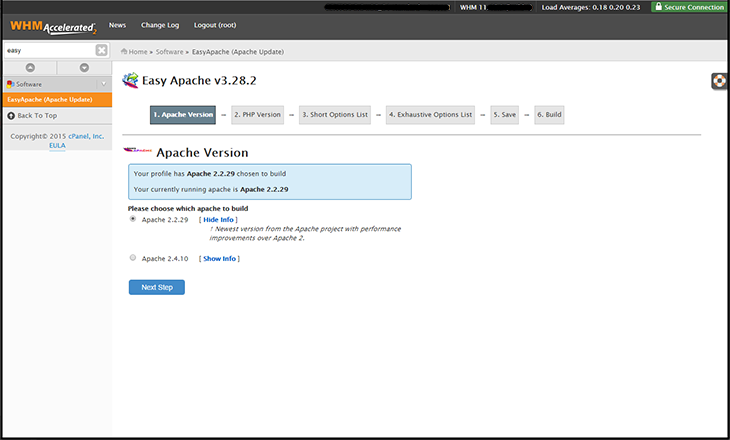Click the EasyApache (Apache Update) breadcrumb text
730x440 pixels.
pyautogui.click(x=238, y=52)
